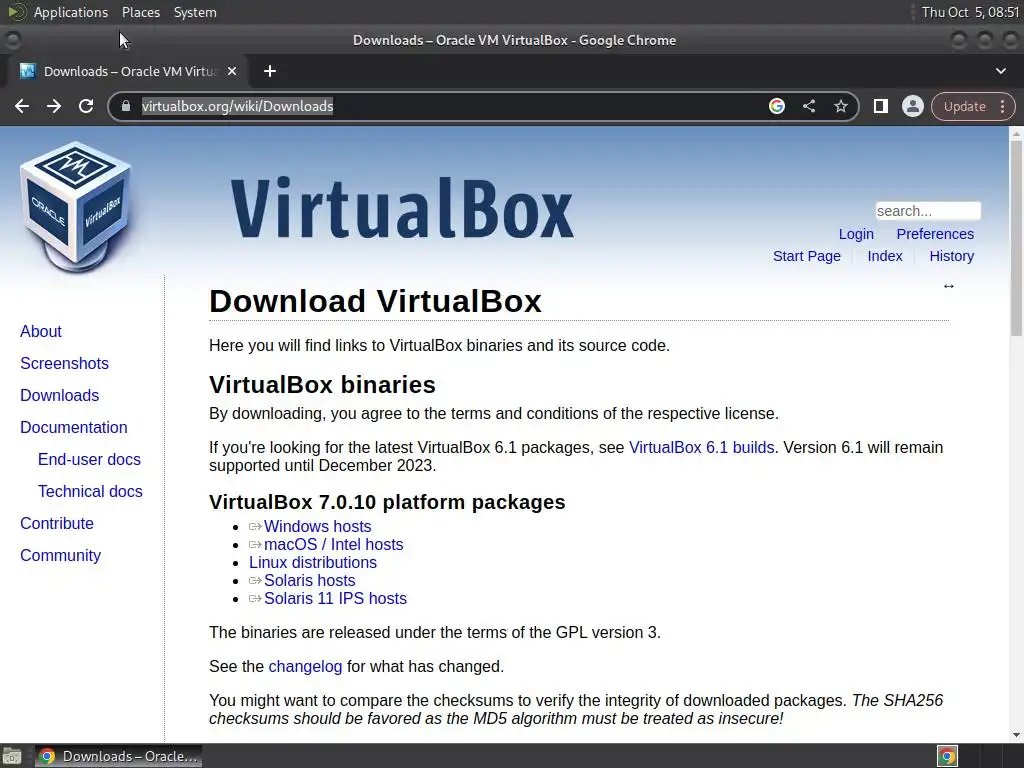Open the Places menu
The height and width of the screenshot is (768, 1024).
(140, 12)
